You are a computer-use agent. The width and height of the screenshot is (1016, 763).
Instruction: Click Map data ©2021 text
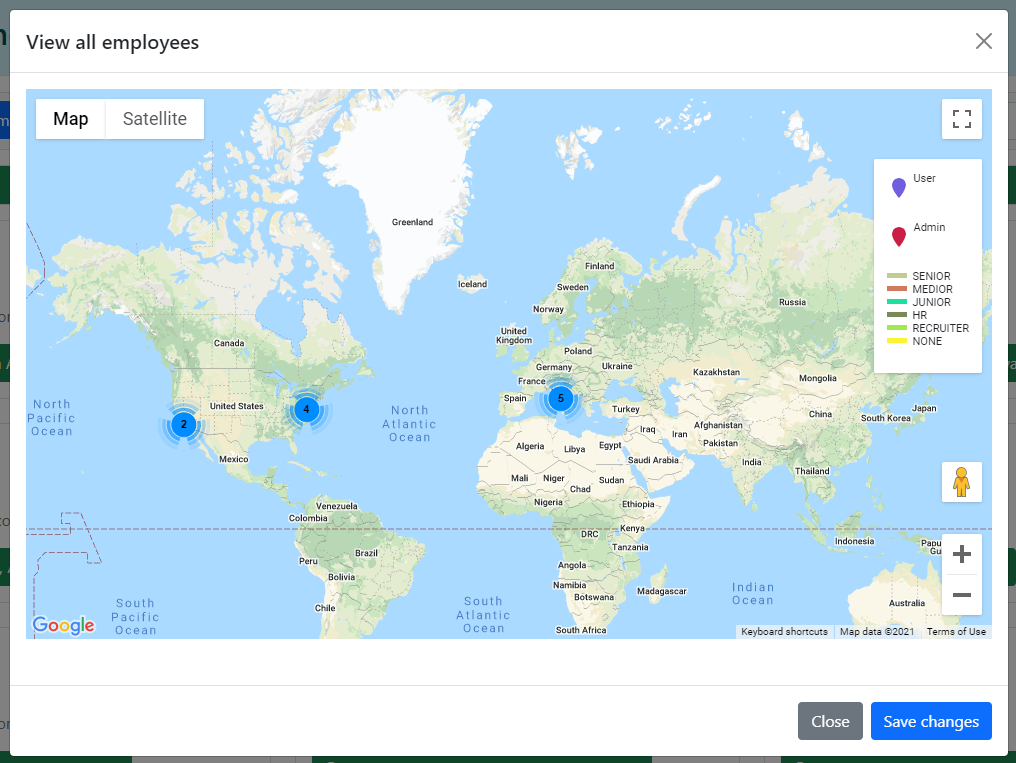(x=877, y=632)
